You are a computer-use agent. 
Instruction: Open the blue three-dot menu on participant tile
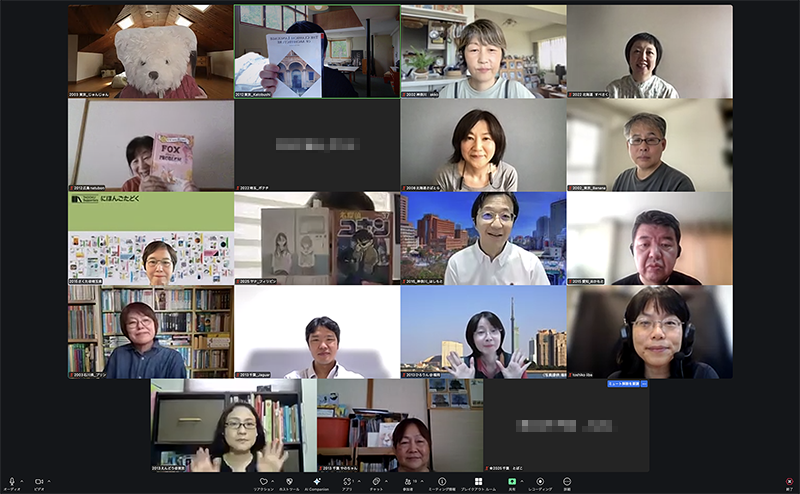tap(645, 383)
